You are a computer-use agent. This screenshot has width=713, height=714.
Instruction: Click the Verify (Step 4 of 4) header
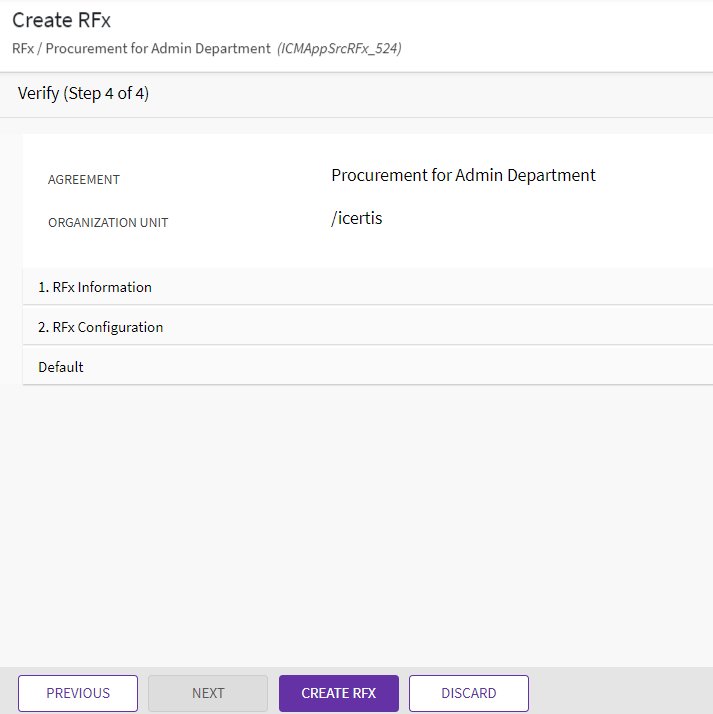pos(83,94)
